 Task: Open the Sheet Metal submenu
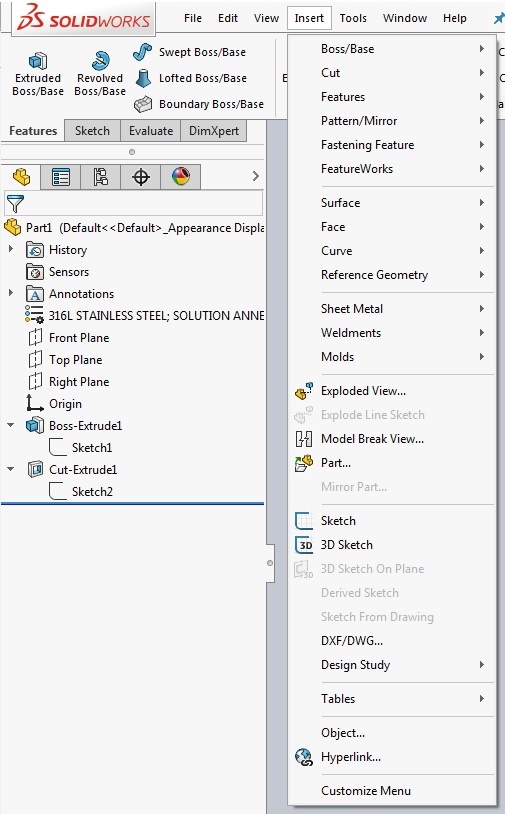(392, 308)
